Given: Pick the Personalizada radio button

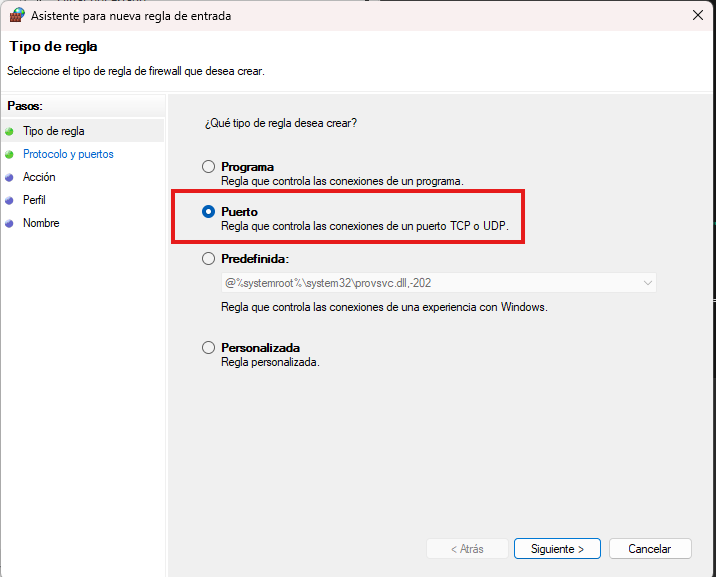Looking at the screenshot, I should coord(208,348).
